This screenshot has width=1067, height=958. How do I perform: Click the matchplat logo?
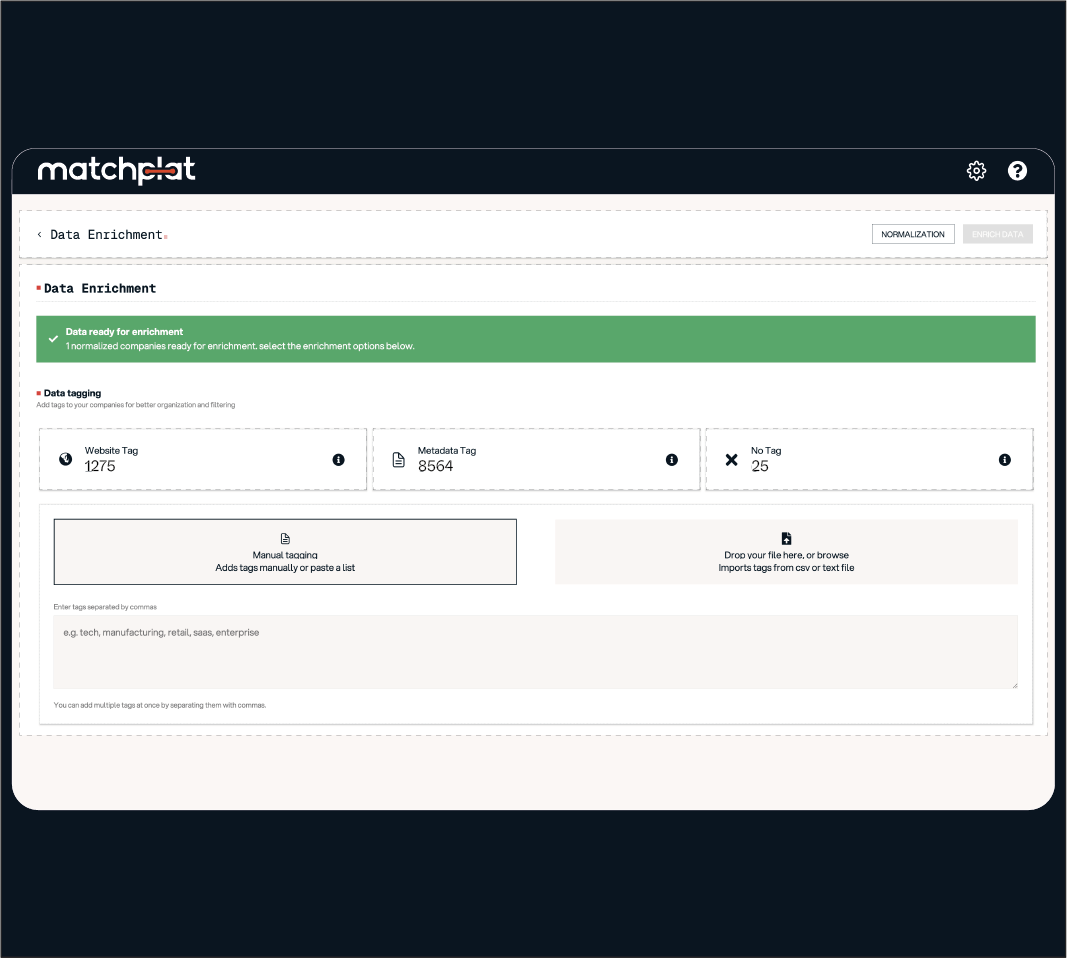(x=116, y=171)
